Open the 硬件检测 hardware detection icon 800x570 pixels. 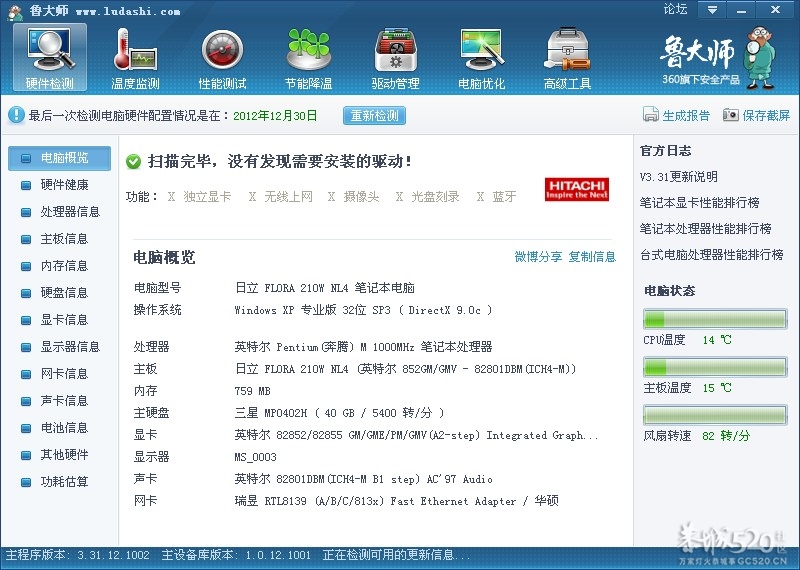(50, 57)
